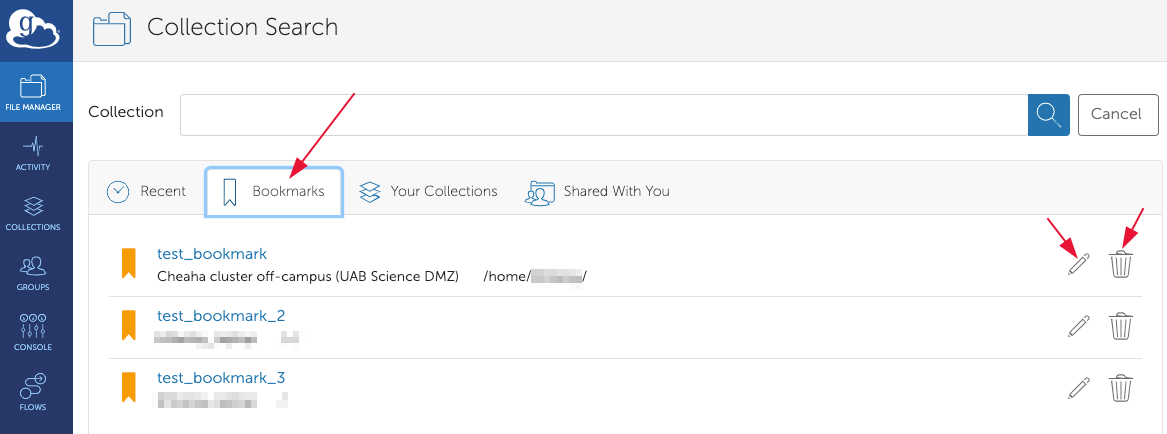Delete test_bookmark_3 using trash icon
1167x434 pixels.
(1121, 388)
